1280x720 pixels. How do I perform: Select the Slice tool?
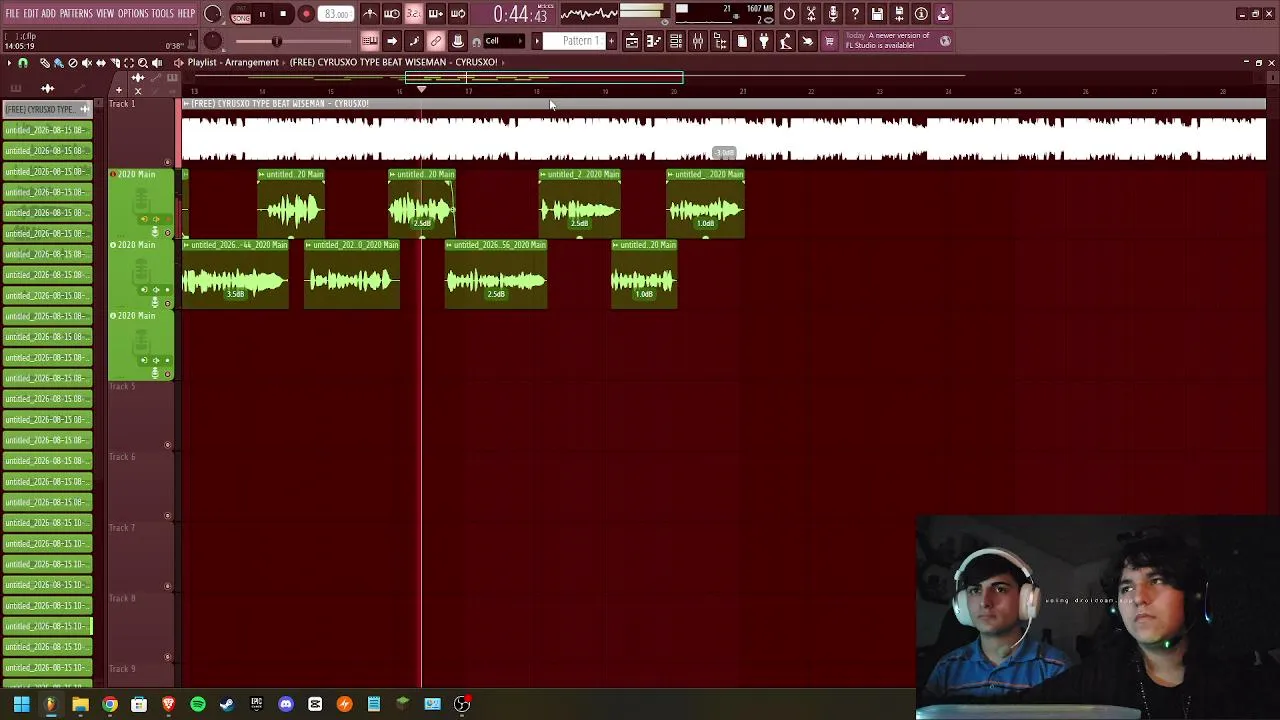pos(114,63)
